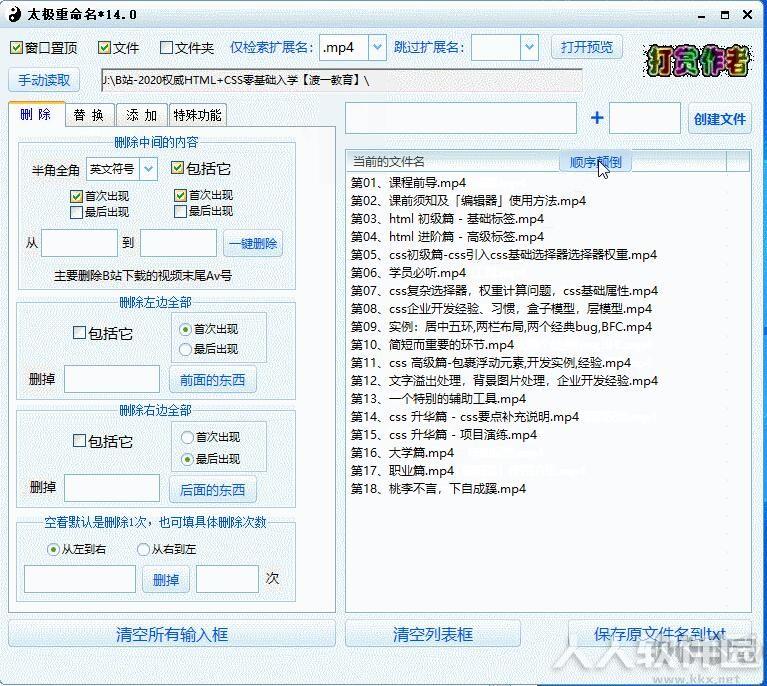Click the 顺序颠倒 header button
Viewport: 767px width, 686px height.
[x=595, y=161]
